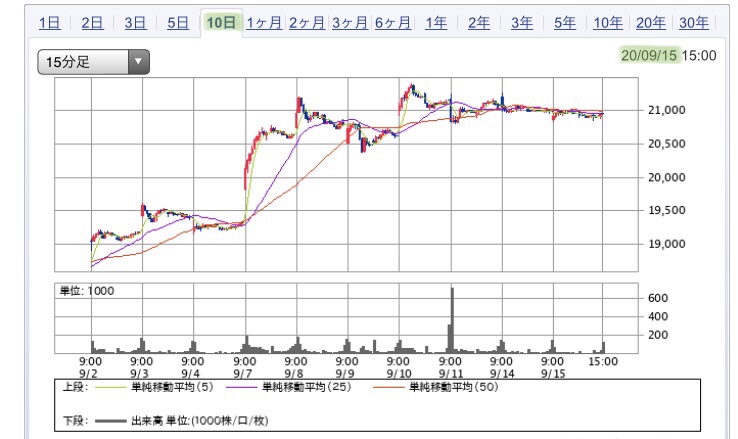Screen dimensions: 738x439
Task: Click the 9/10 date axis label
Action: [x=399, y=374]
